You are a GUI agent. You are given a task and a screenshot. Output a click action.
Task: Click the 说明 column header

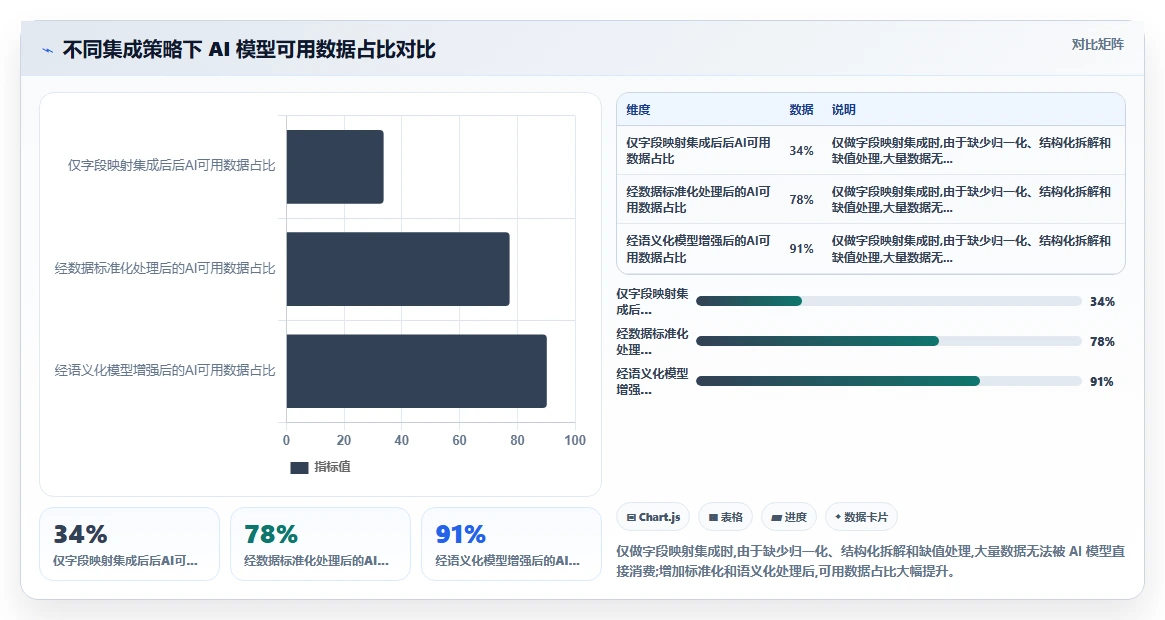[843, 109]
